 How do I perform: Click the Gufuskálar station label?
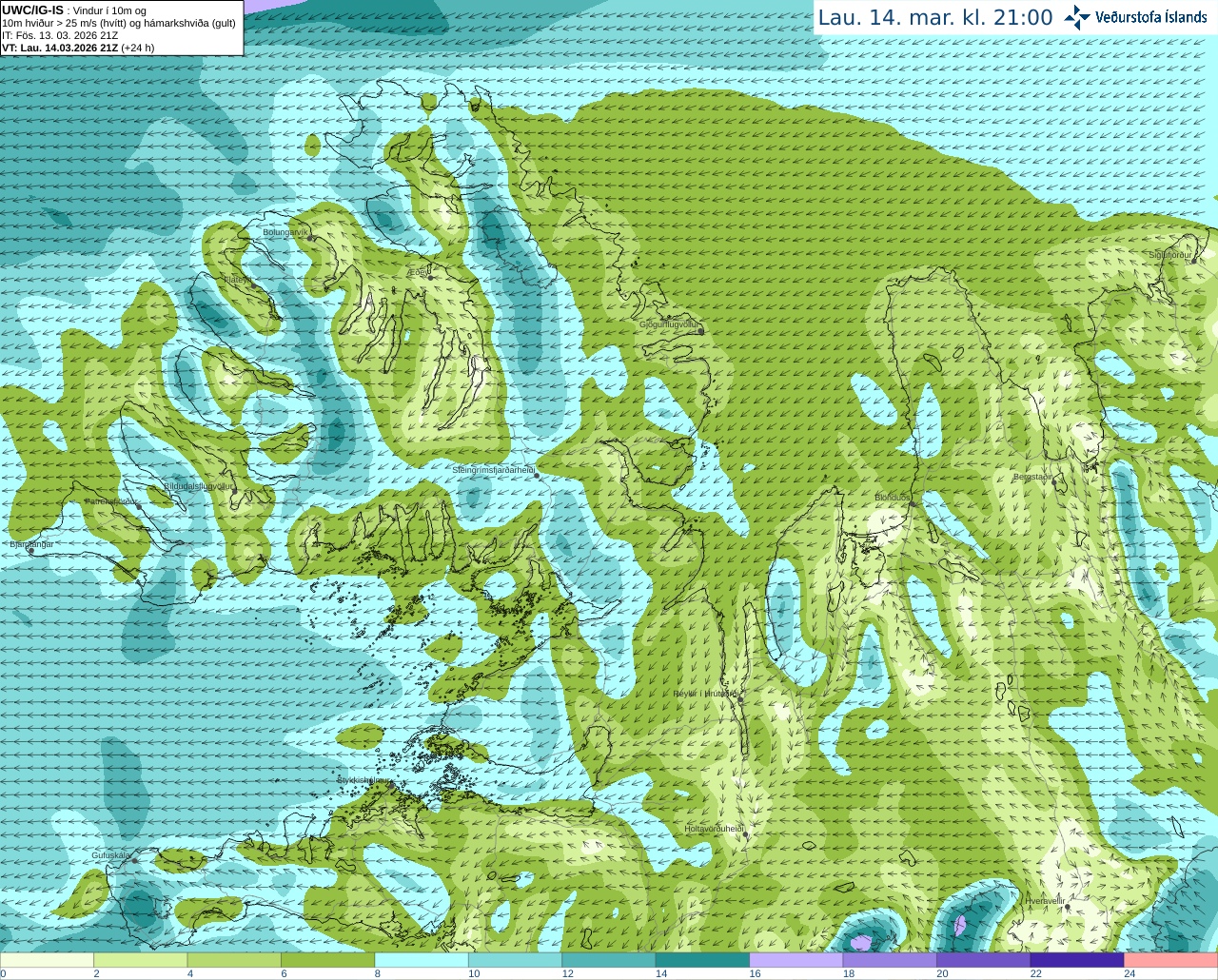click(110, 855)
